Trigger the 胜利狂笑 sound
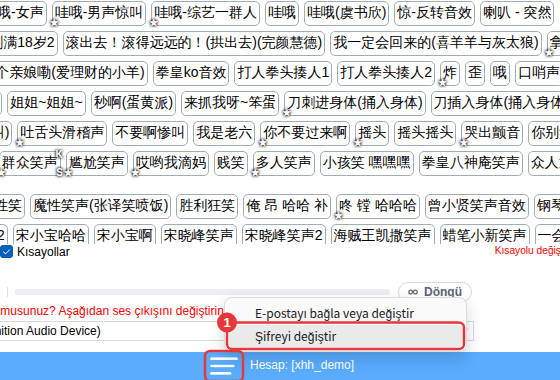This screenshot has height=380, width=560. tap(207, 206)
